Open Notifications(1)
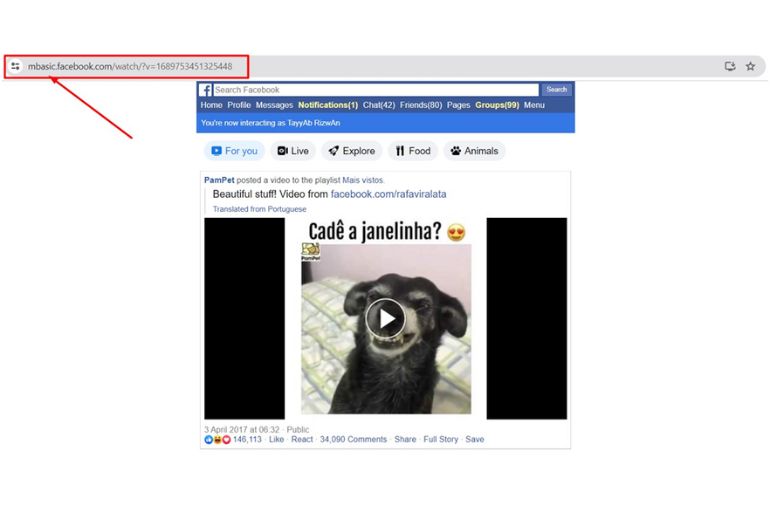This screenshot has height=513, width=770. pos(328,105)
